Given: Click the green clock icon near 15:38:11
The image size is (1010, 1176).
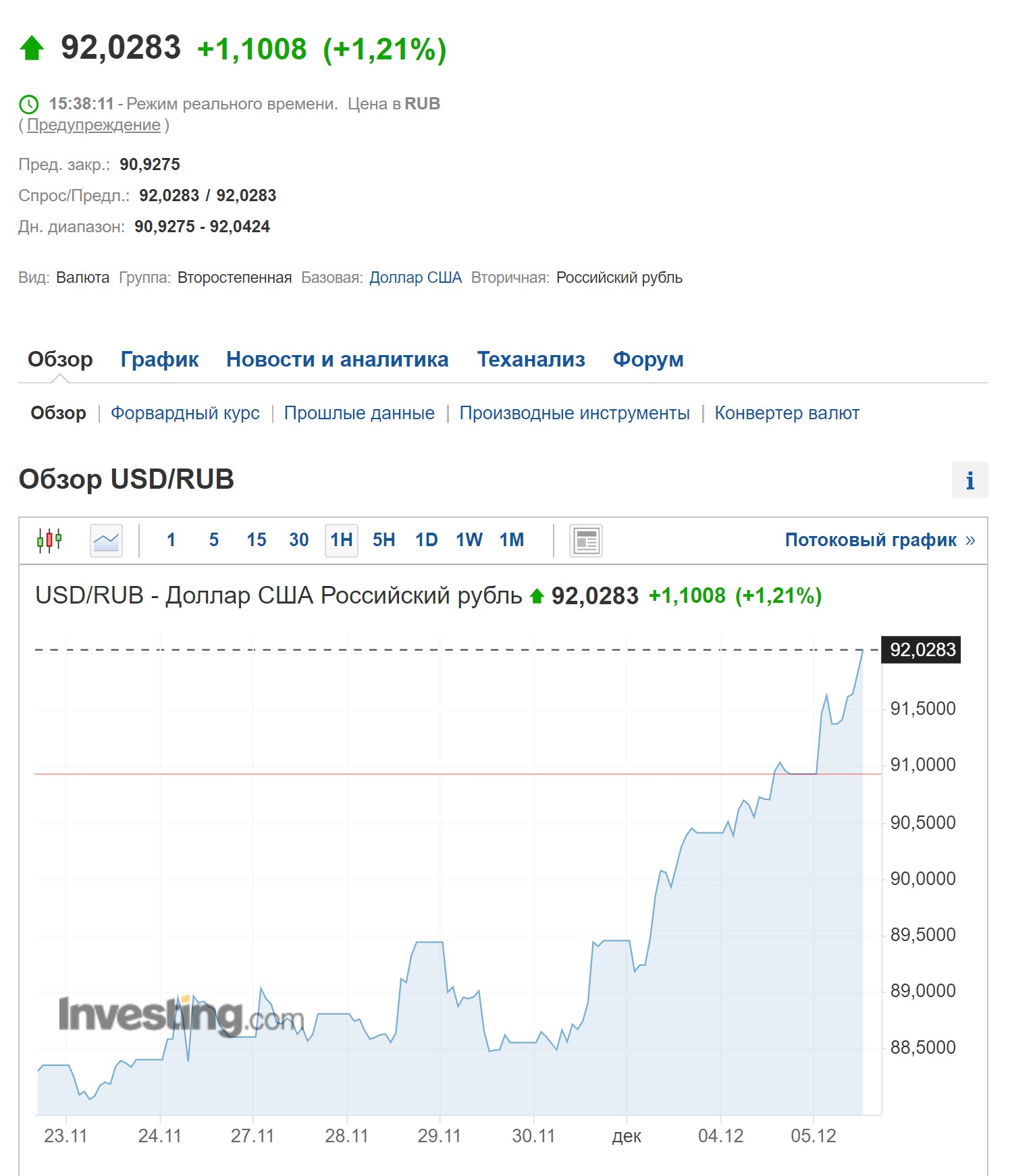Looking at the screenshot, I should [x=29, y=104].
